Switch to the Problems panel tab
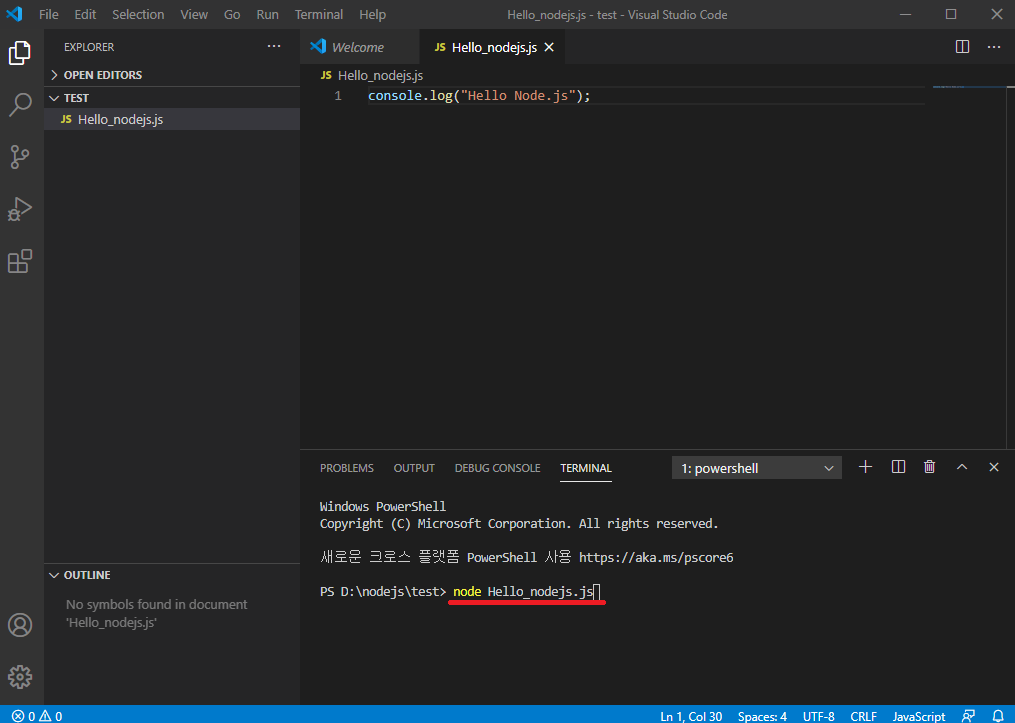1015x723 pixels. 346,468
